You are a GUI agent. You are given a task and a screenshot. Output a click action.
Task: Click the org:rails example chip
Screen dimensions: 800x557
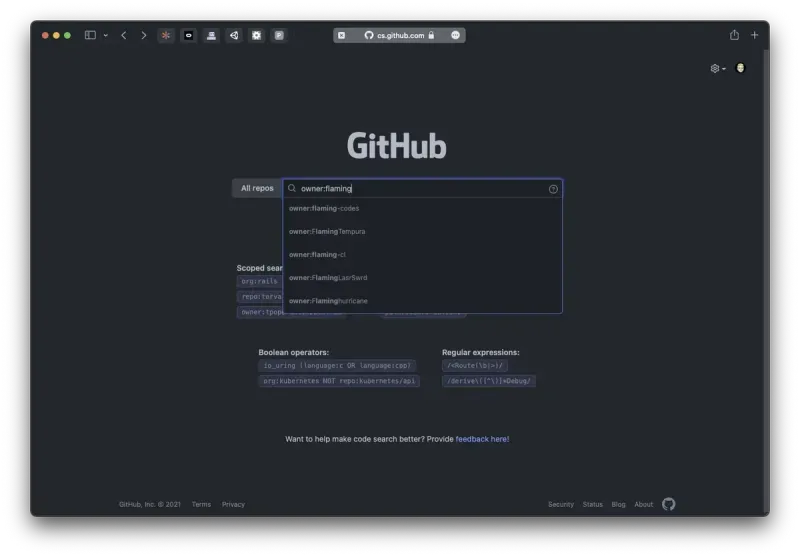pos(259,281)
